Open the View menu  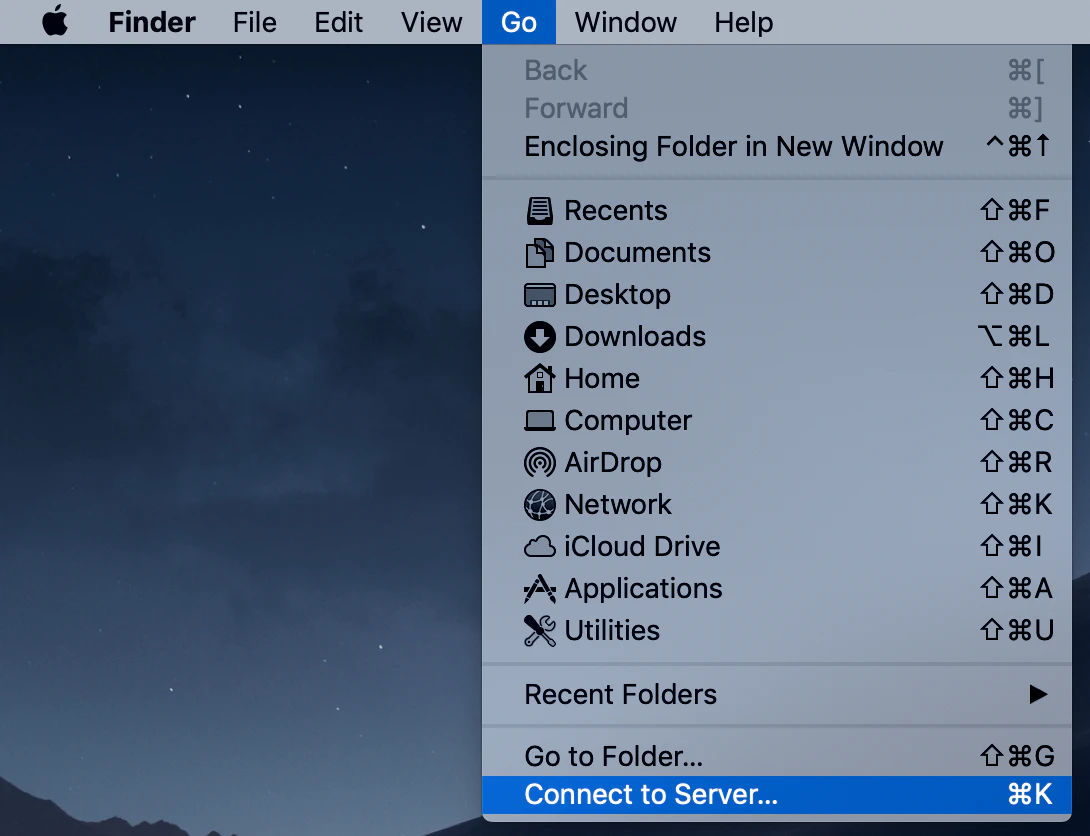[x=431, y=22]
